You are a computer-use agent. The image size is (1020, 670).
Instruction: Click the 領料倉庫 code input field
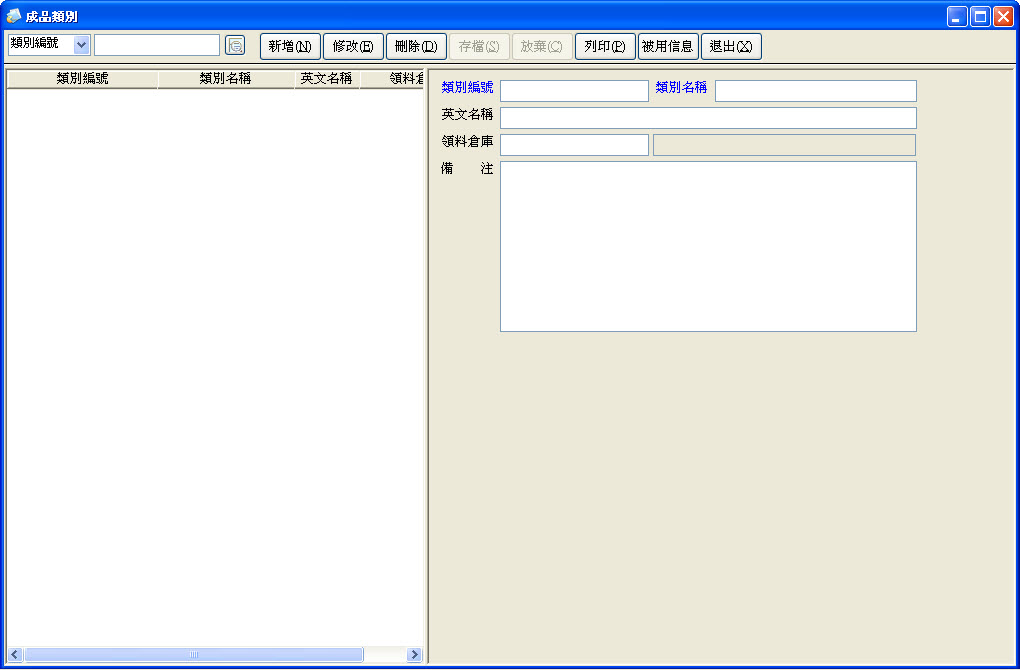(x=574, y=144)
